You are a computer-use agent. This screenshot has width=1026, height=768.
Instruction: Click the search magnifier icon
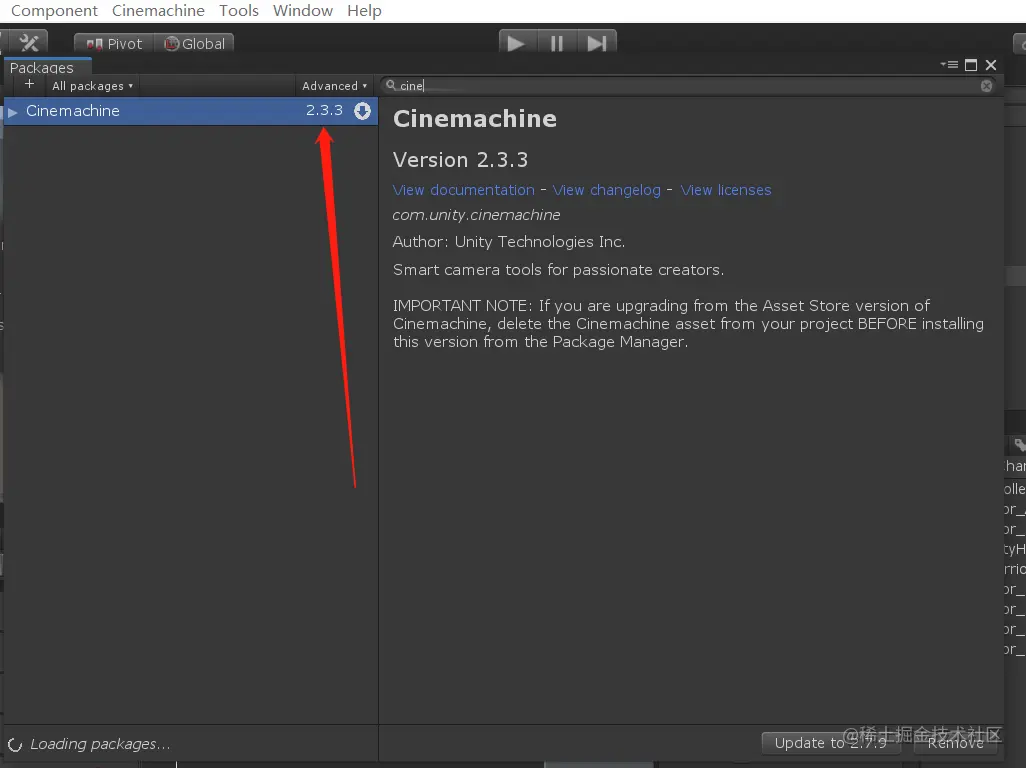pos(391,85)
